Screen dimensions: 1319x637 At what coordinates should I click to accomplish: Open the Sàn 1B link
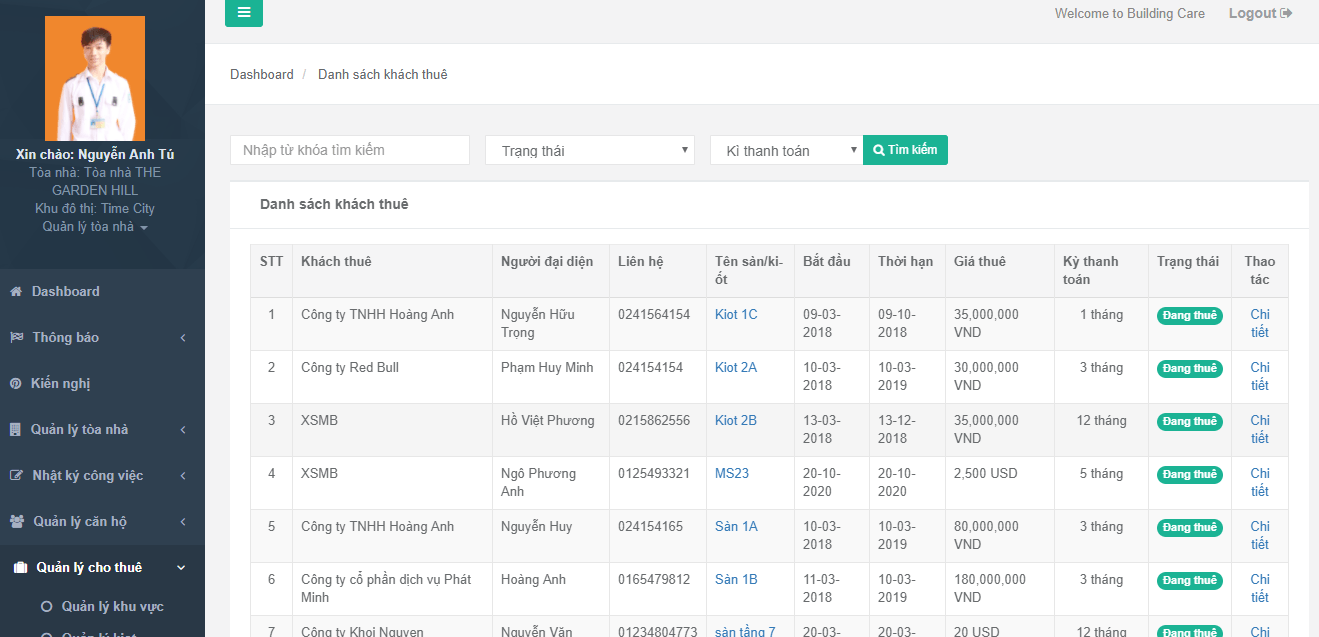736,580
